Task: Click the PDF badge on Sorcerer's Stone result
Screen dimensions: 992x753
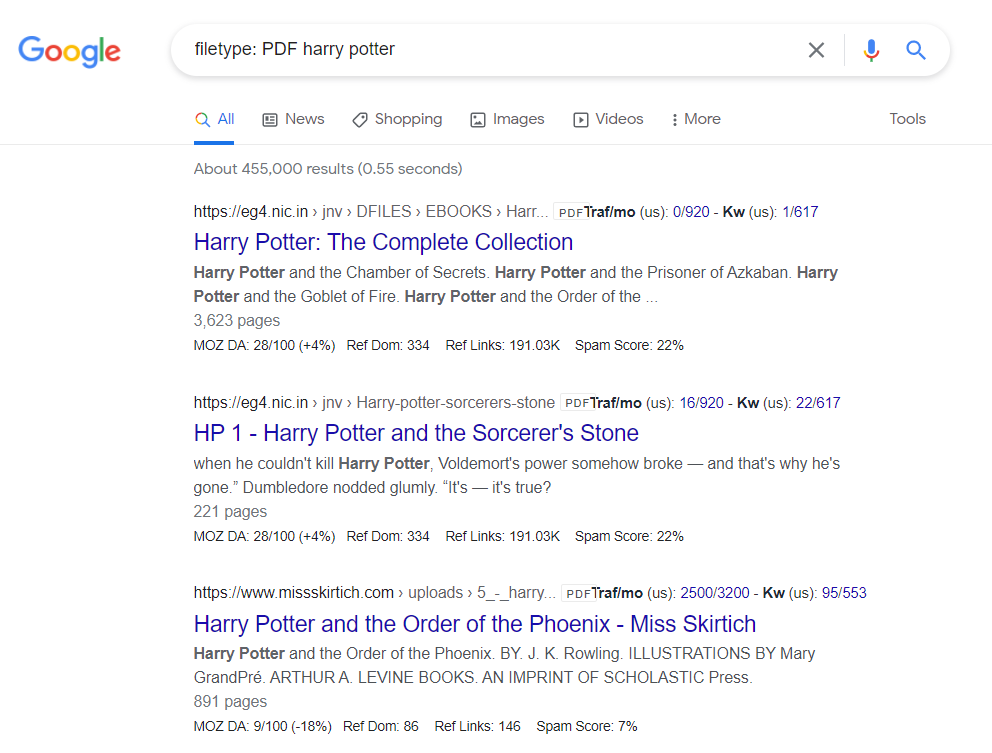Action: click(576, 403)
